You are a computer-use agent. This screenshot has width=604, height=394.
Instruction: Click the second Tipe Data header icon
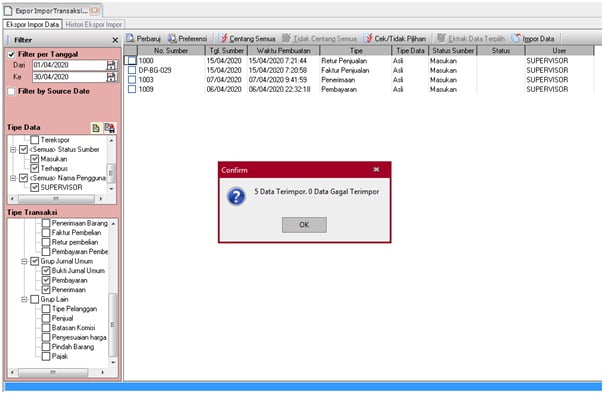(109, 128)
